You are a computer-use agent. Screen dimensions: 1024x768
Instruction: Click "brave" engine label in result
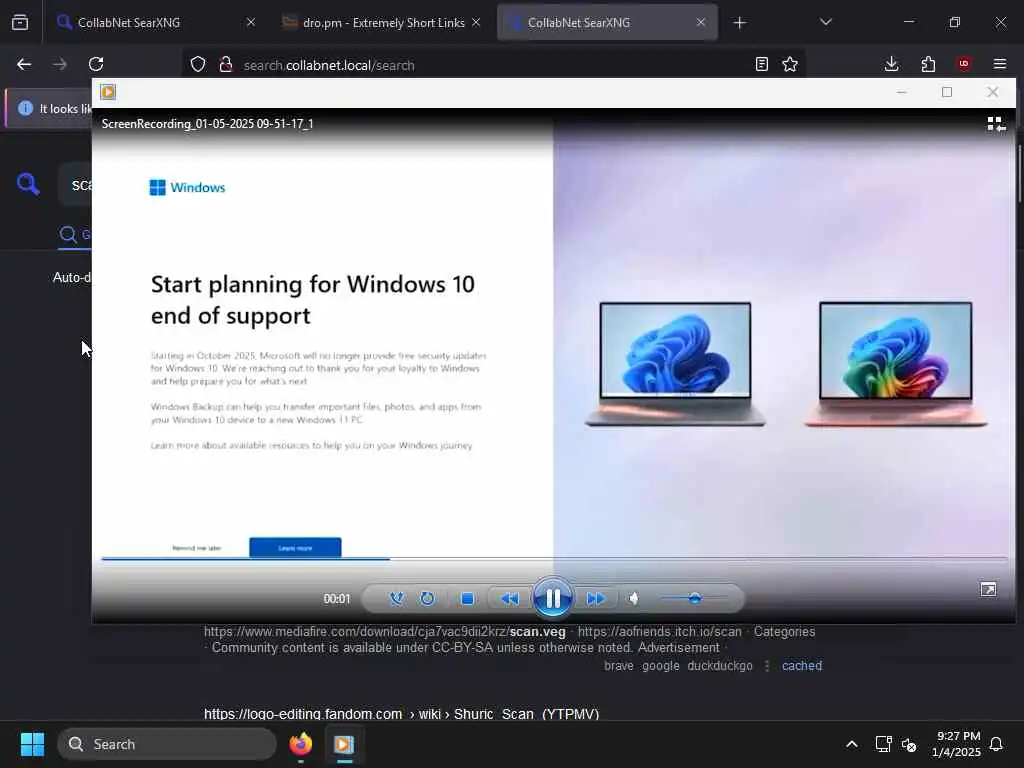click(x=618, y=665)
